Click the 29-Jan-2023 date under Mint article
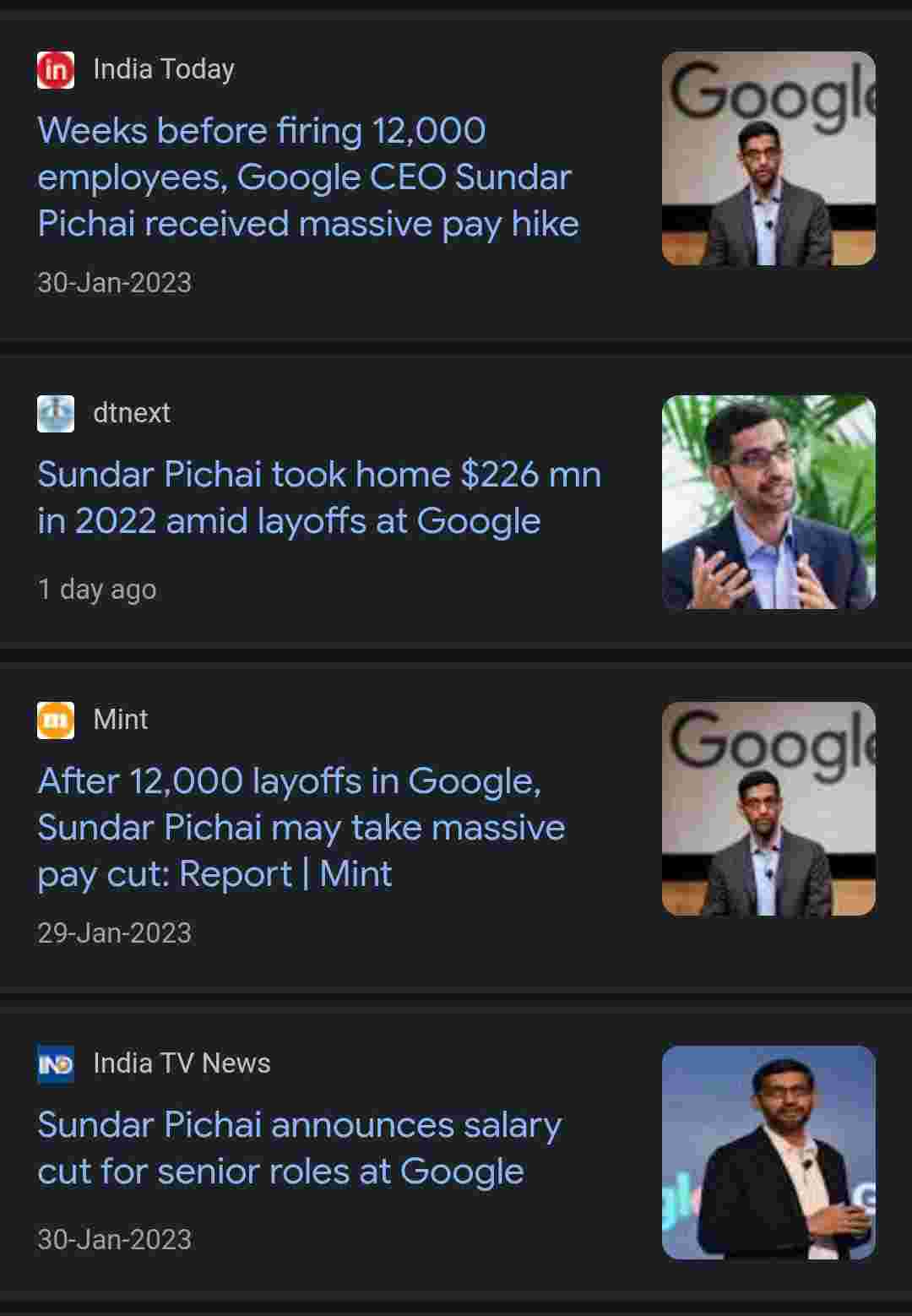The height and width of the screenshot is (1316, 912). pos(114,933)
